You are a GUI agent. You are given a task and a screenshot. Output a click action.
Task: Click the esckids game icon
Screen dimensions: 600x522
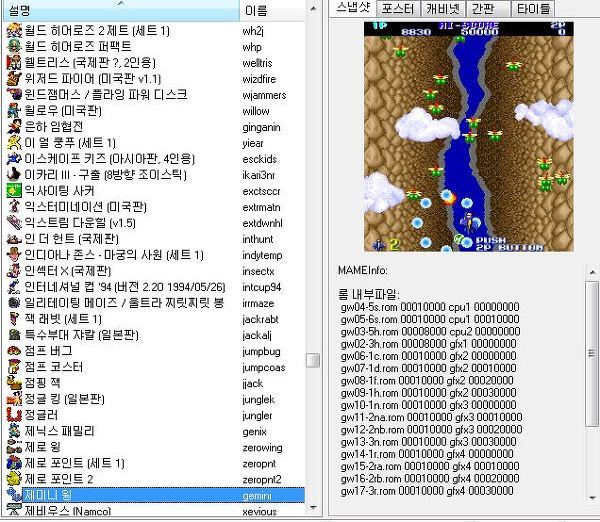14,159
